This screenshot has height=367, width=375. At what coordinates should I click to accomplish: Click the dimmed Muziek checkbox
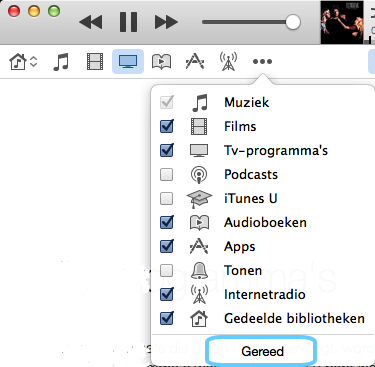click(167, 102)
